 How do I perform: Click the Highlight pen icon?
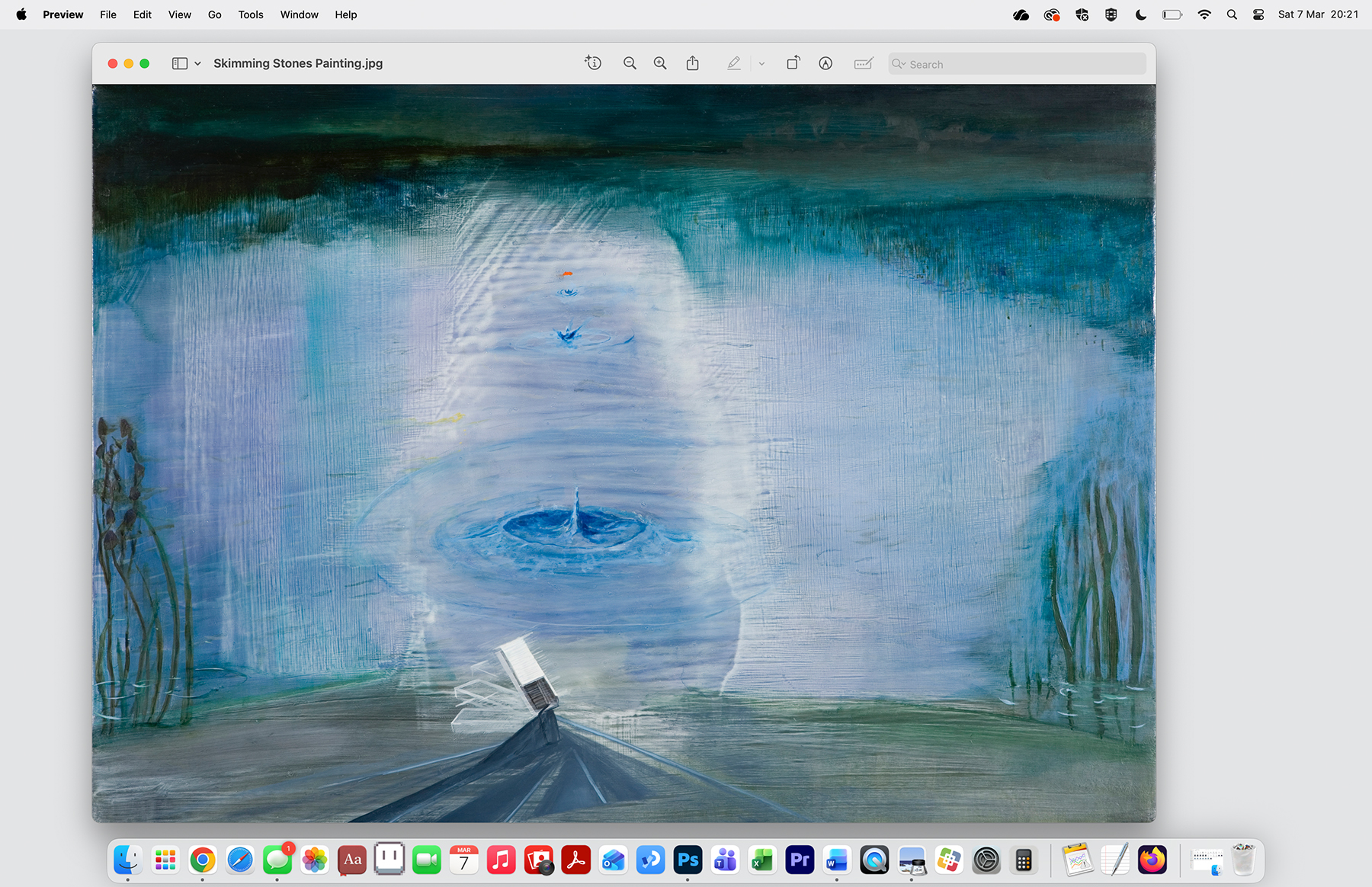coord(733,63)
